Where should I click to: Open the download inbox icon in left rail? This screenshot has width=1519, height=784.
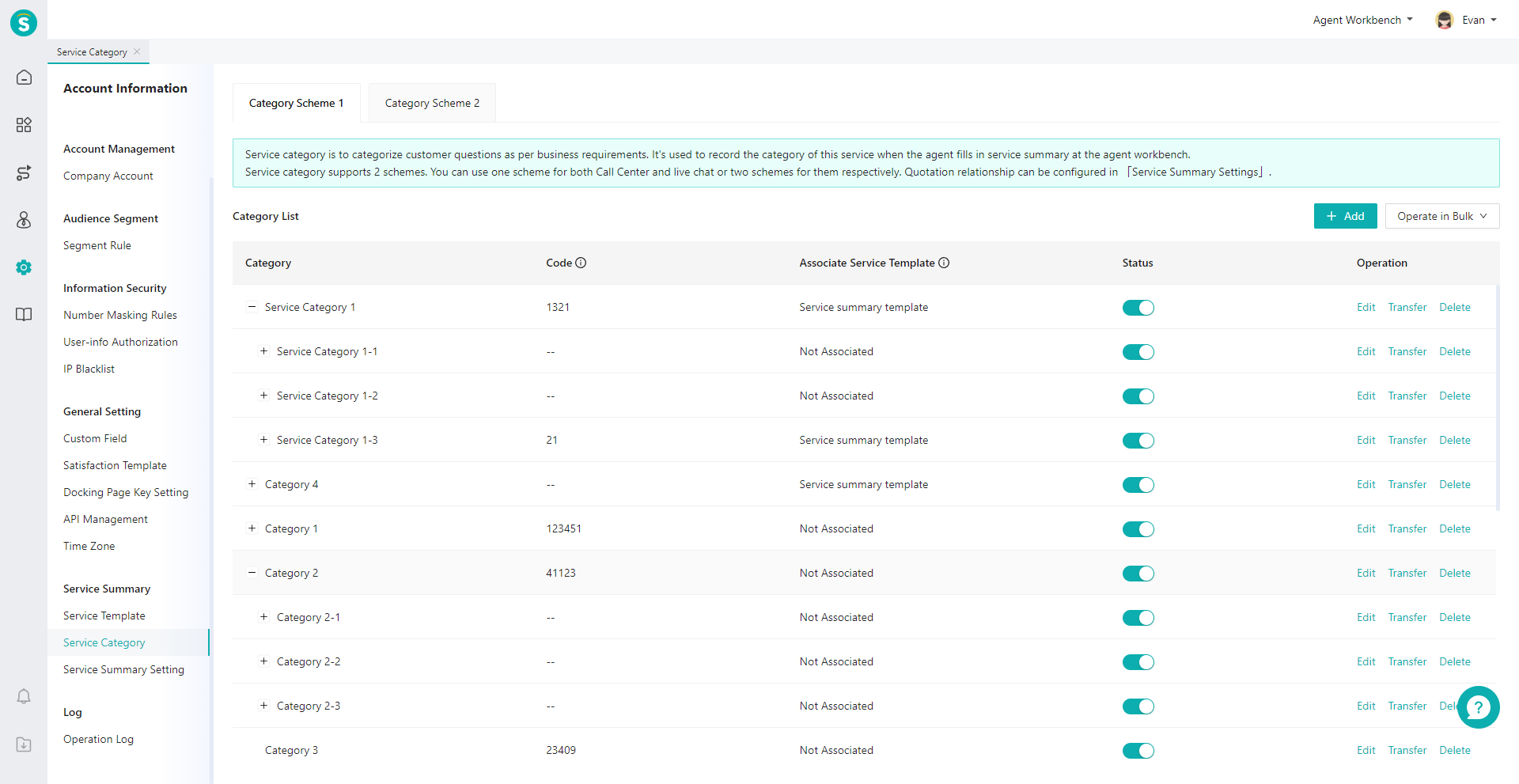pyautogui.click(x=24, y=744)
